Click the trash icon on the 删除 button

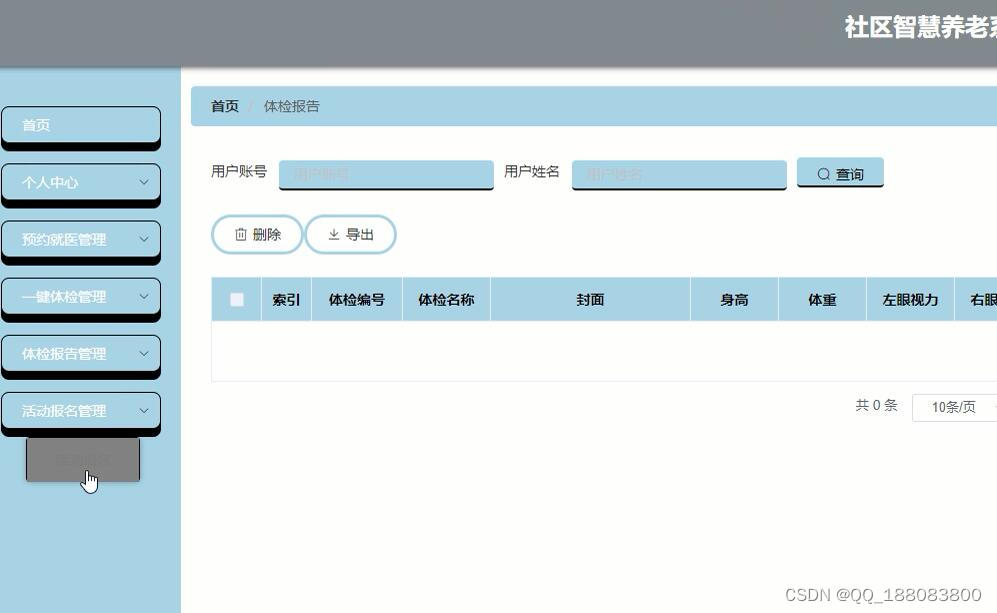tap(240, 234)
